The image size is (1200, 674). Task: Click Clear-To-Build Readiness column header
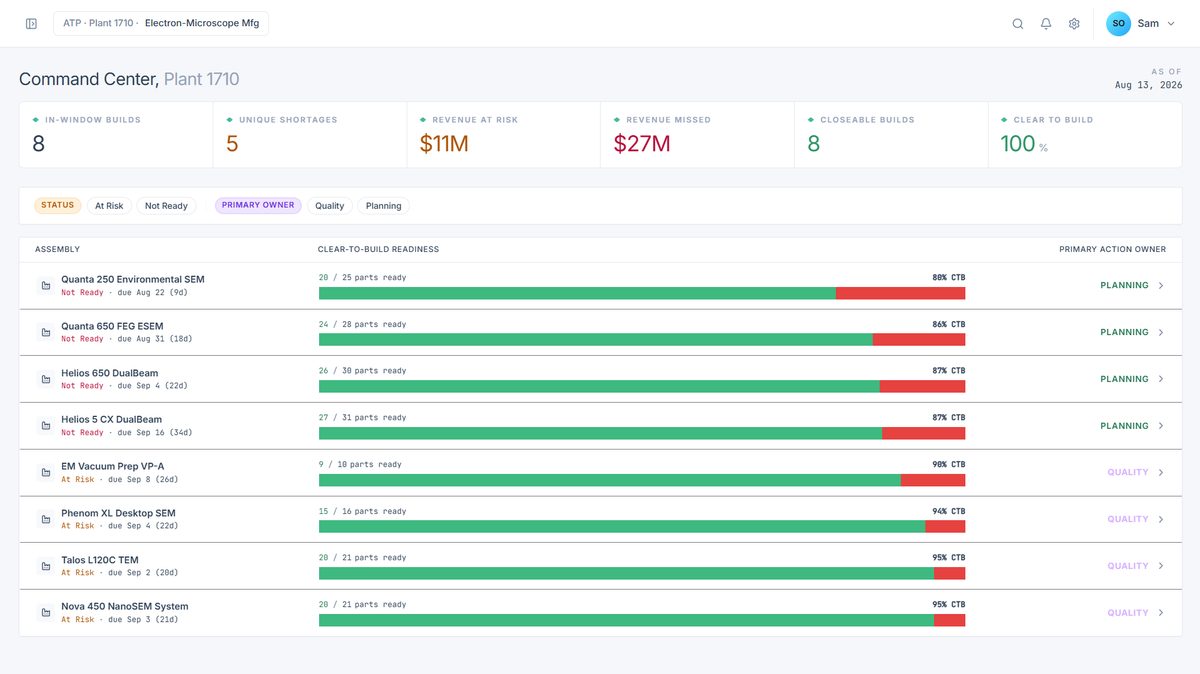pos(378,249)
